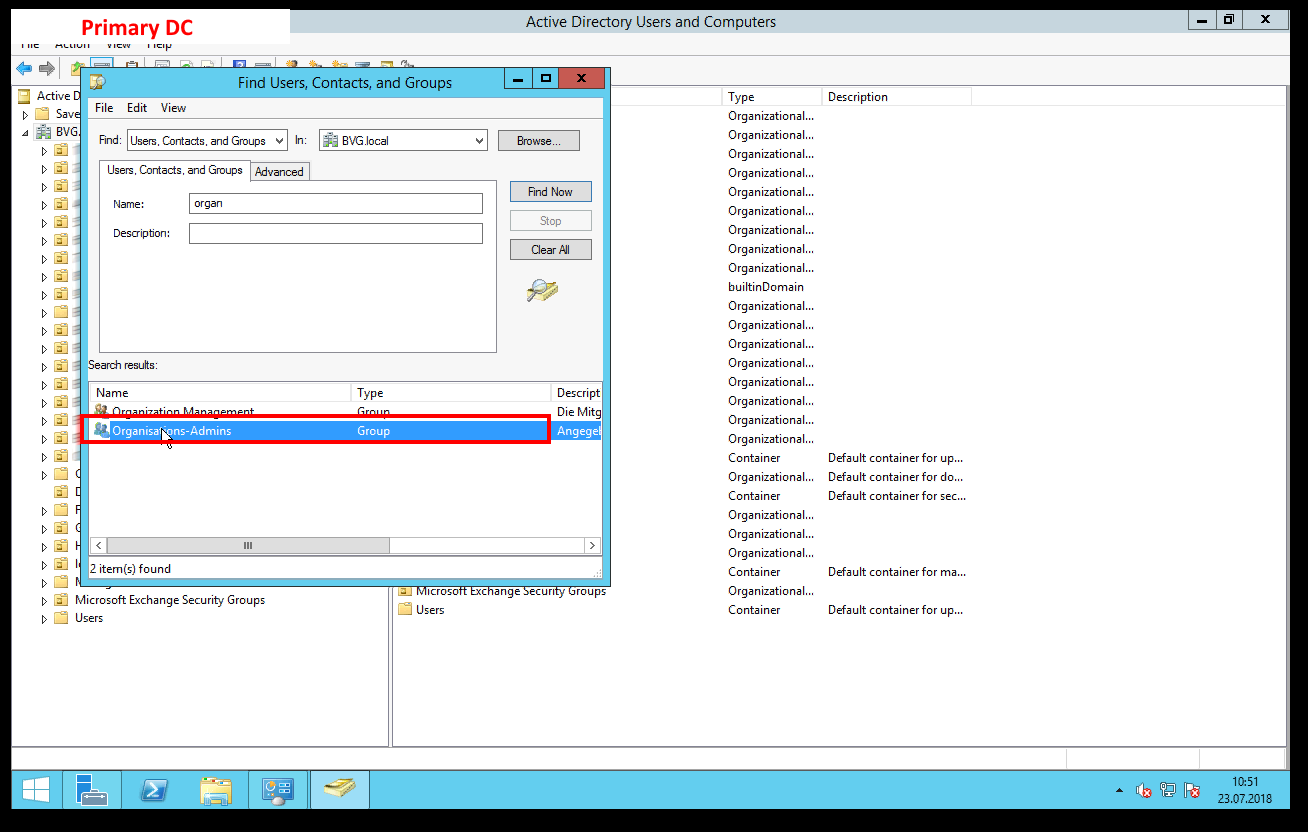Launch PowerShell from the taskbar
This screenshot has height=832, width=1308.
(x=153, y=790)
